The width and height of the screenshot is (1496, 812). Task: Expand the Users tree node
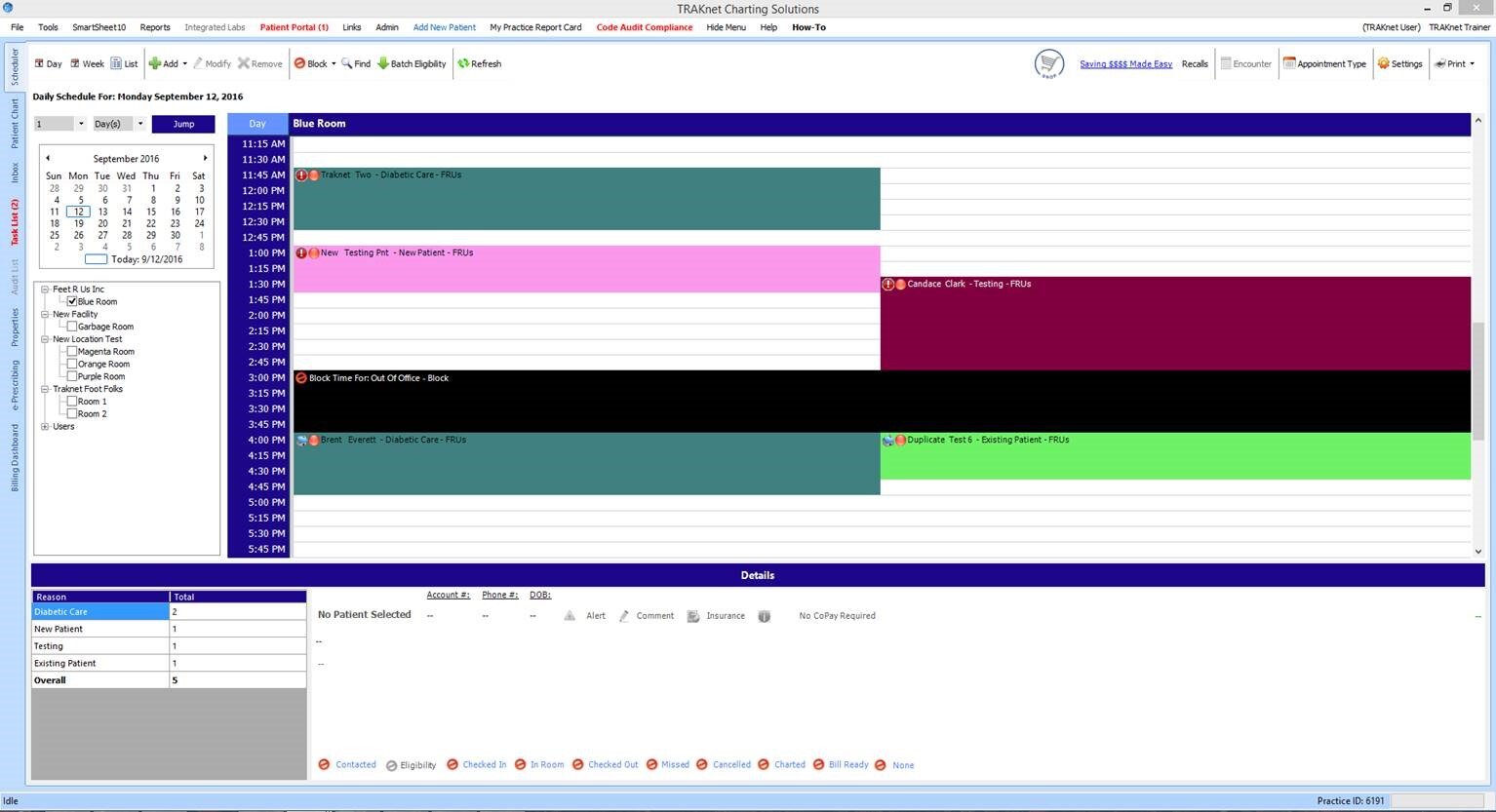tap(45, 427)
